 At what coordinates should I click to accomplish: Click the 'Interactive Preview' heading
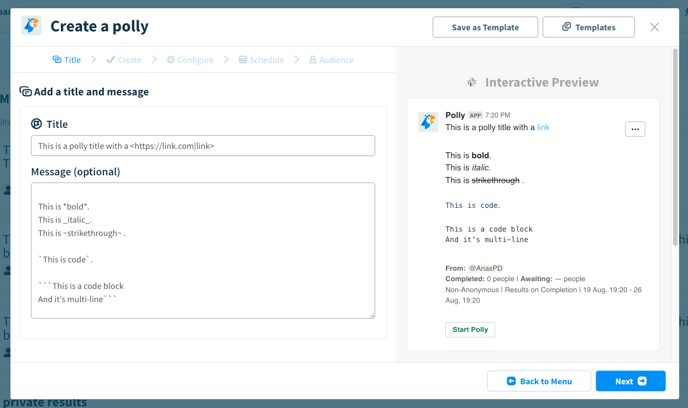pyautogui.click(x=541, y=82)
